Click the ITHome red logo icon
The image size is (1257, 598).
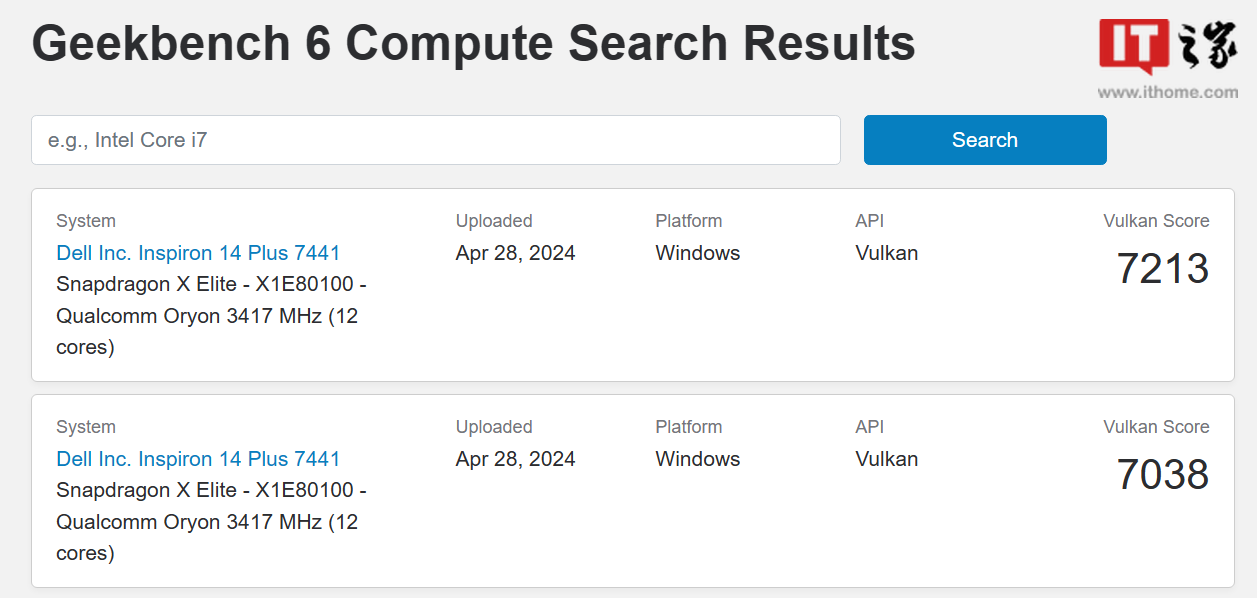(x=1134, y=46)
